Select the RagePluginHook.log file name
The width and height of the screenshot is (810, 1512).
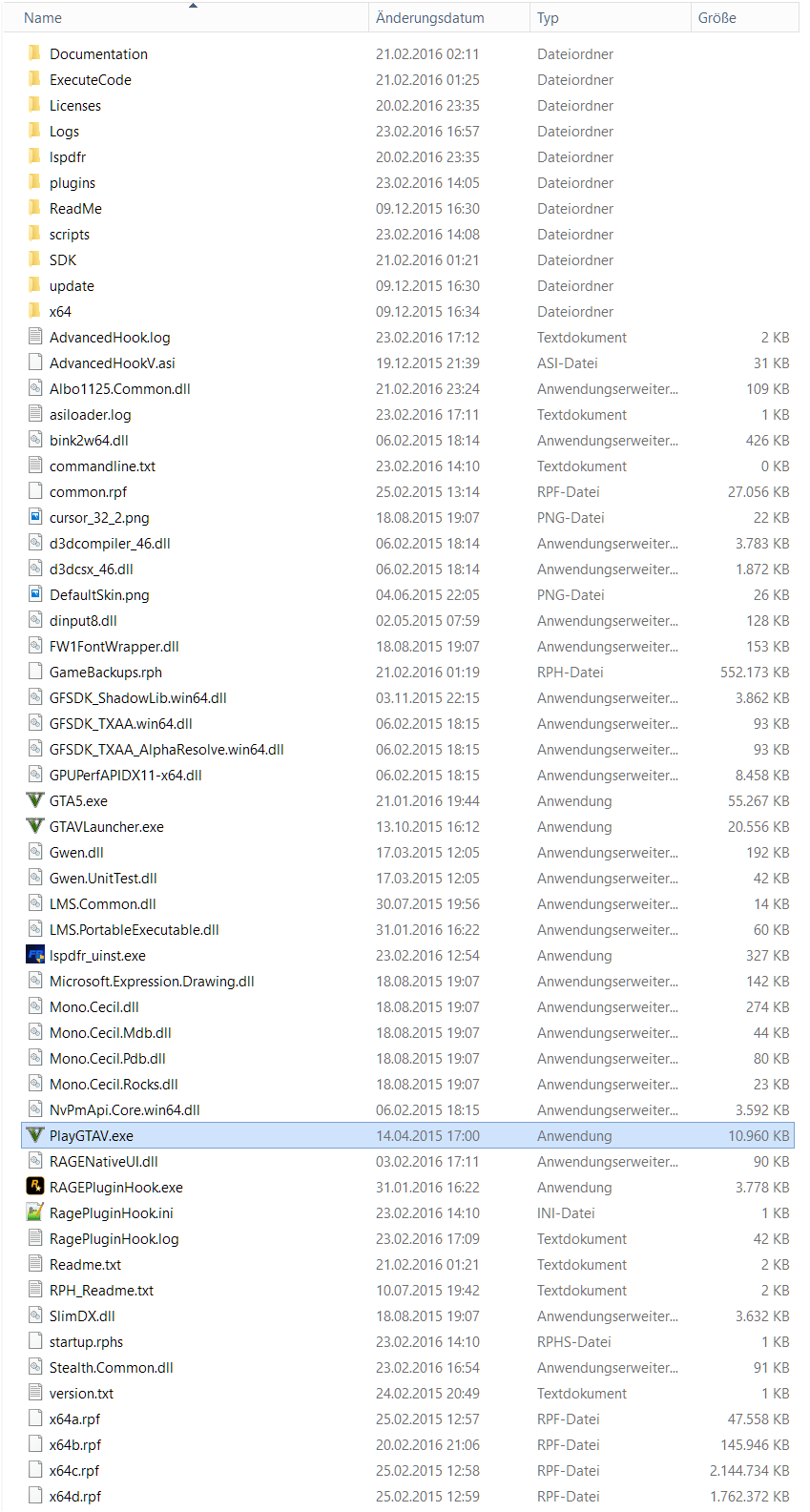[114, 1239]
